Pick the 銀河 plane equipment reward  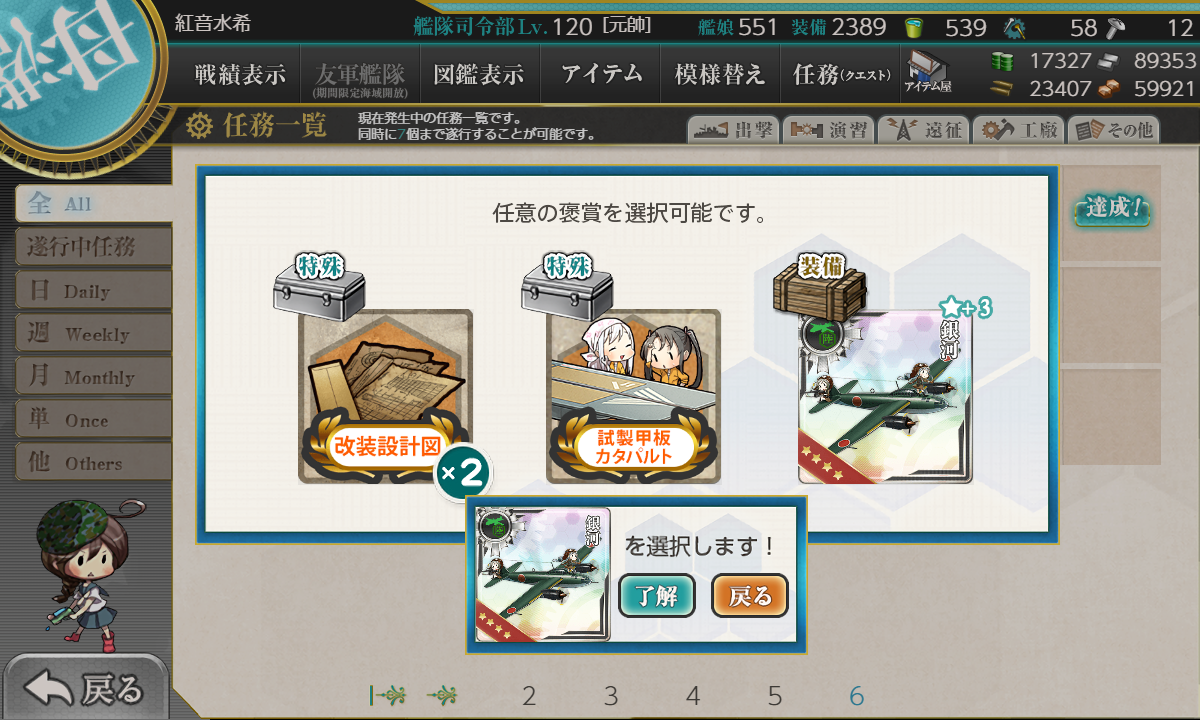point(885,397)
